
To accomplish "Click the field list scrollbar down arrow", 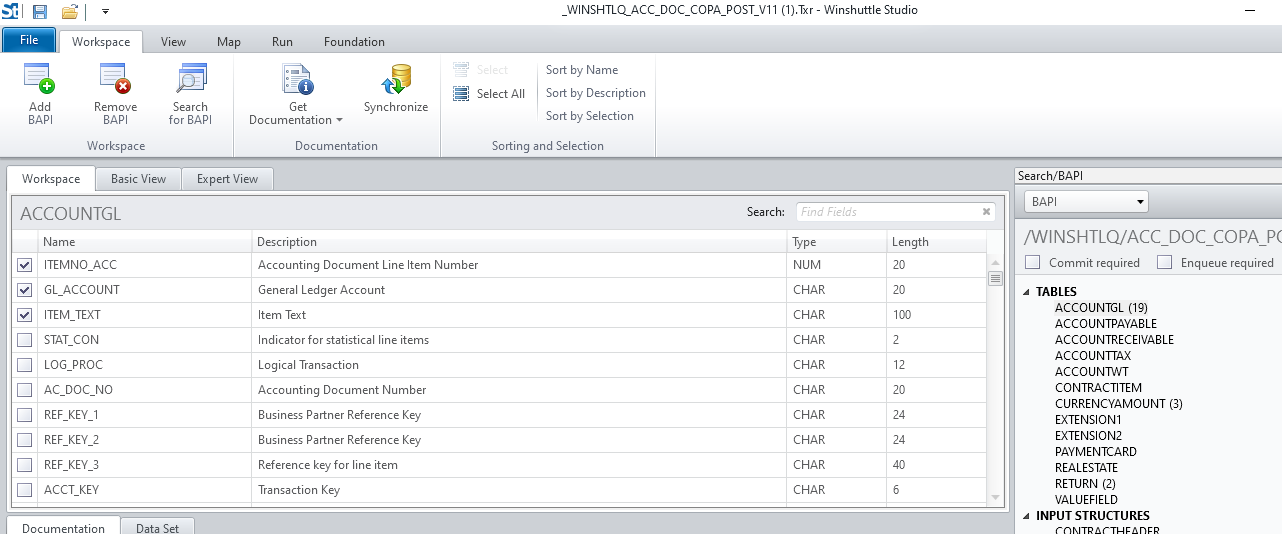I will [x=995, y=497].
